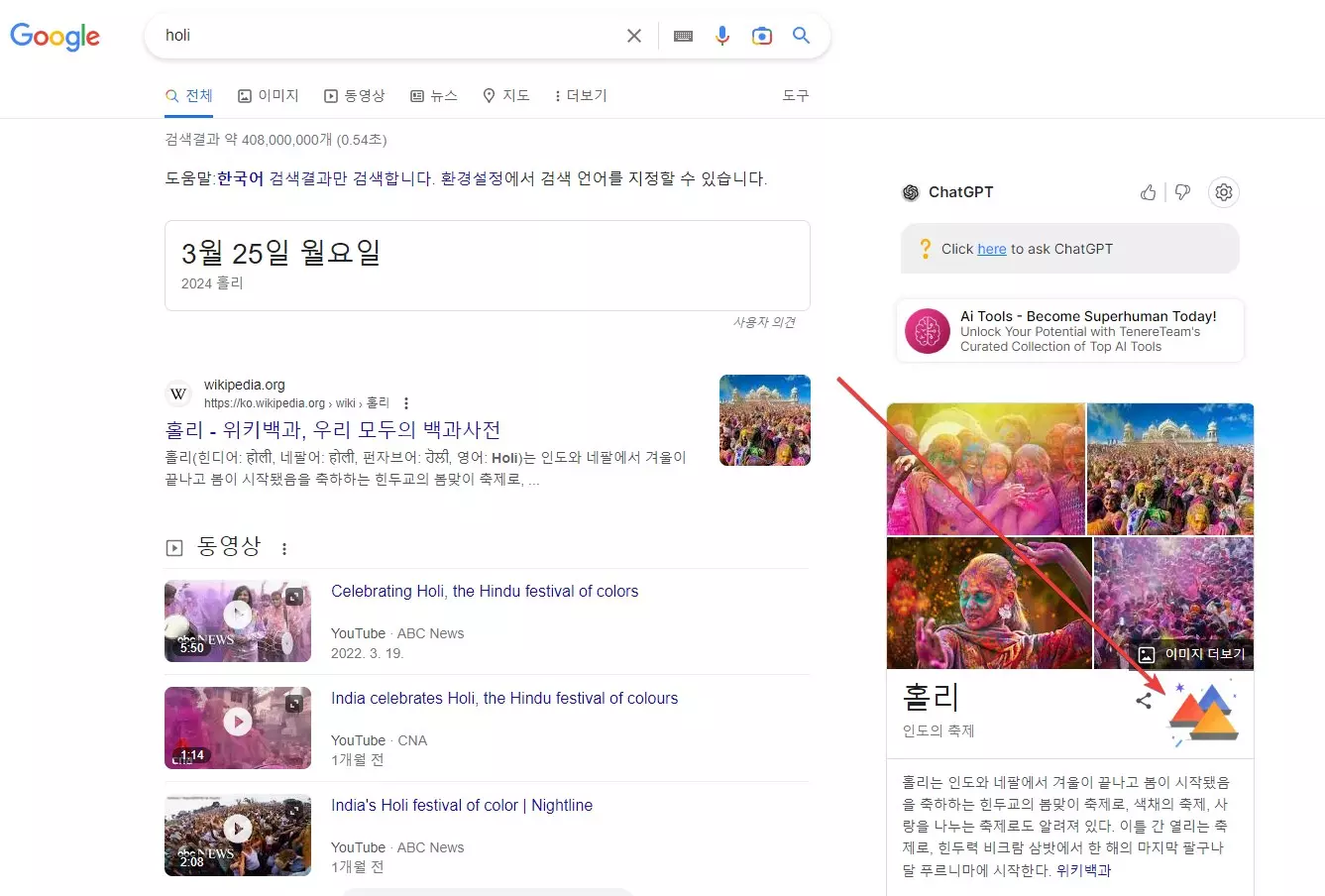Screen dimensions: 1325x896
Task: Click the keyboard input icon in search bar
Action: click(683, 35)
